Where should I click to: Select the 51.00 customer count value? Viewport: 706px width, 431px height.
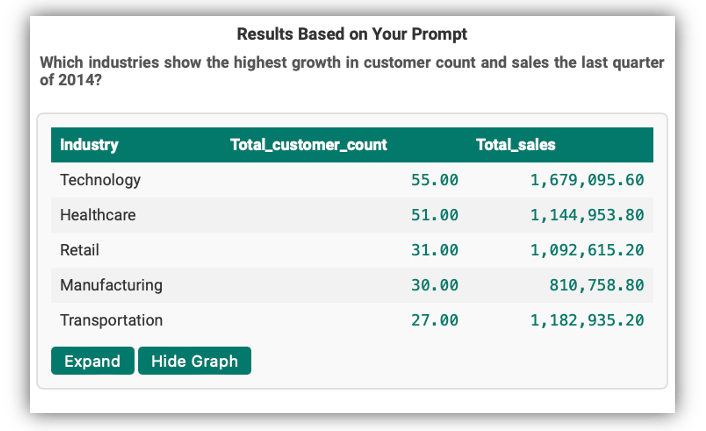pos(434,215)
